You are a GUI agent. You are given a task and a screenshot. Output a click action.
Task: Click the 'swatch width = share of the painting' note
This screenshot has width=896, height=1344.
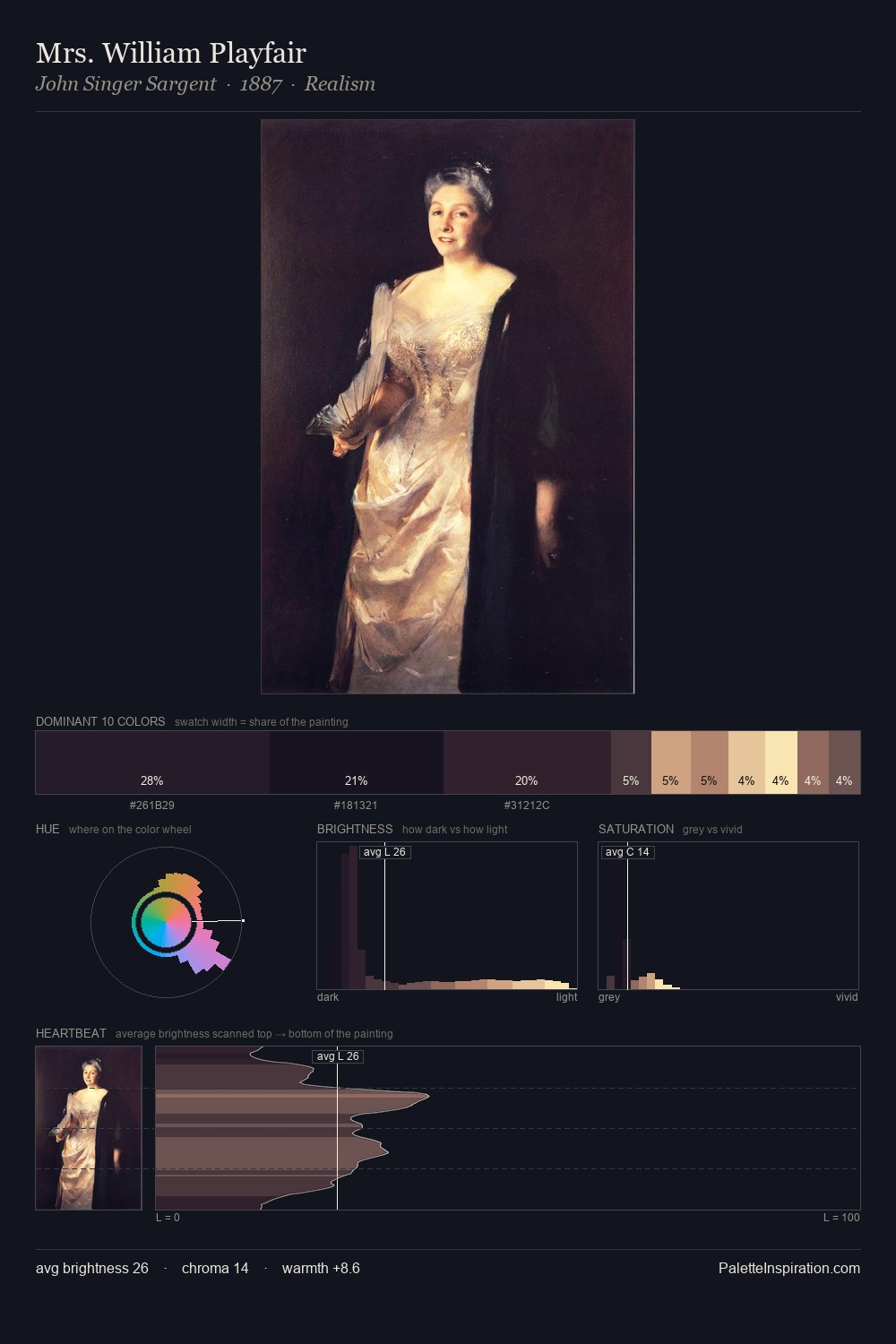point(262,722)
